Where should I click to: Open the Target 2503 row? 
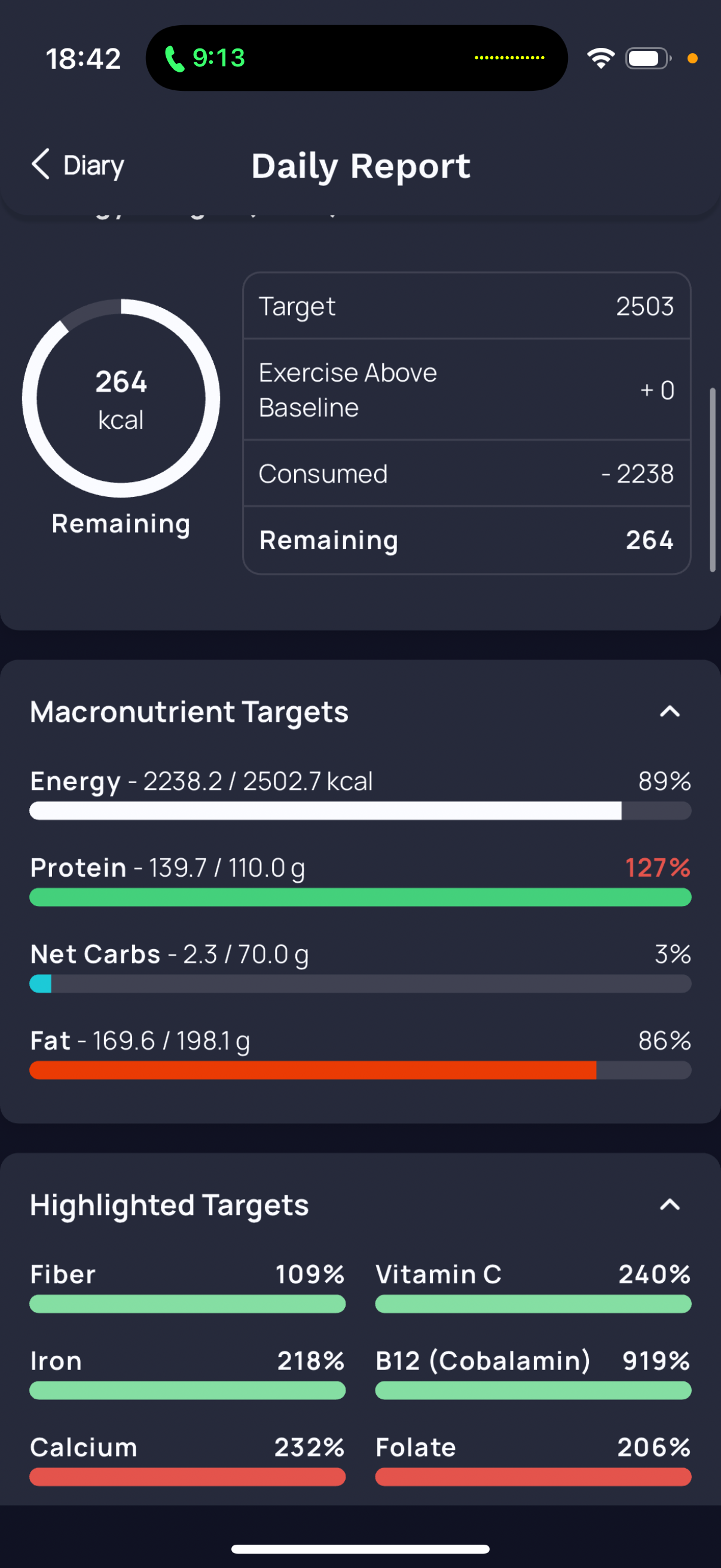[466, 306]
